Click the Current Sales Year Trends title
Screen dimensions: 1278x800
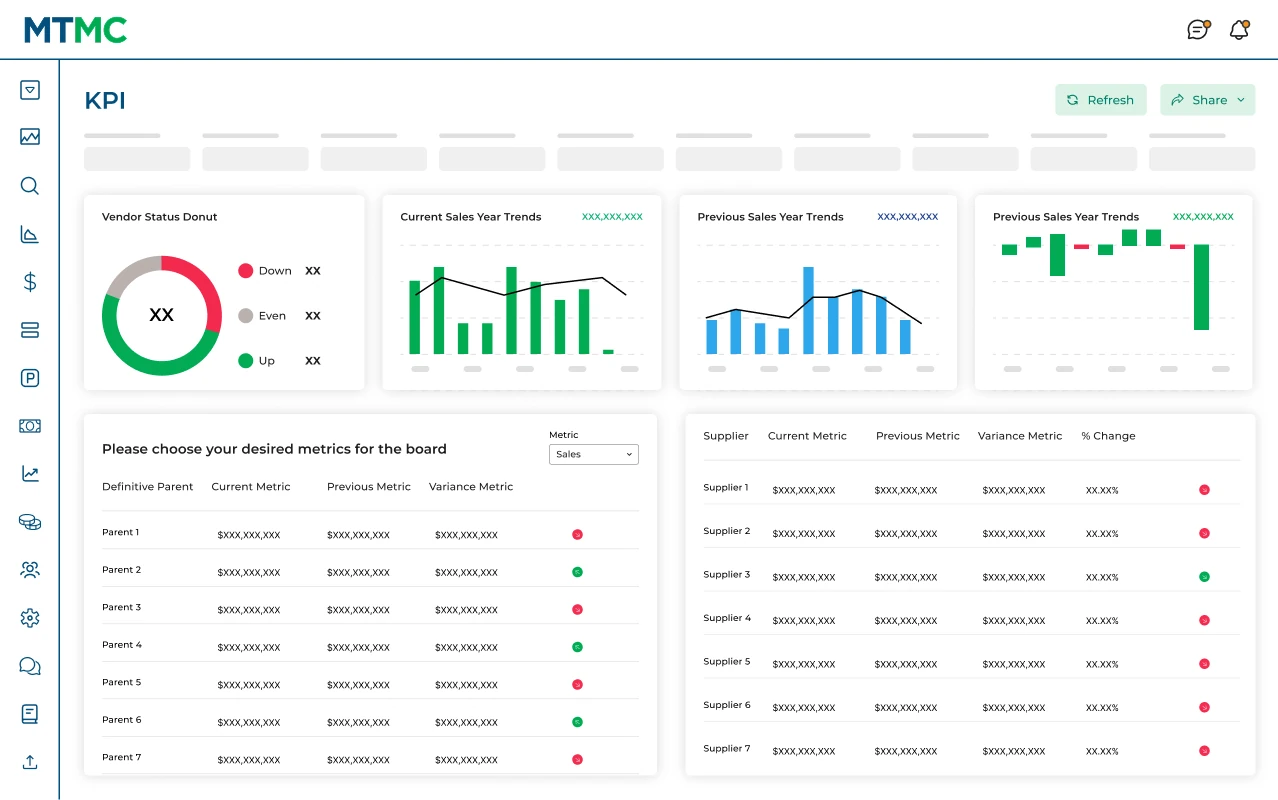pos(471,217)
